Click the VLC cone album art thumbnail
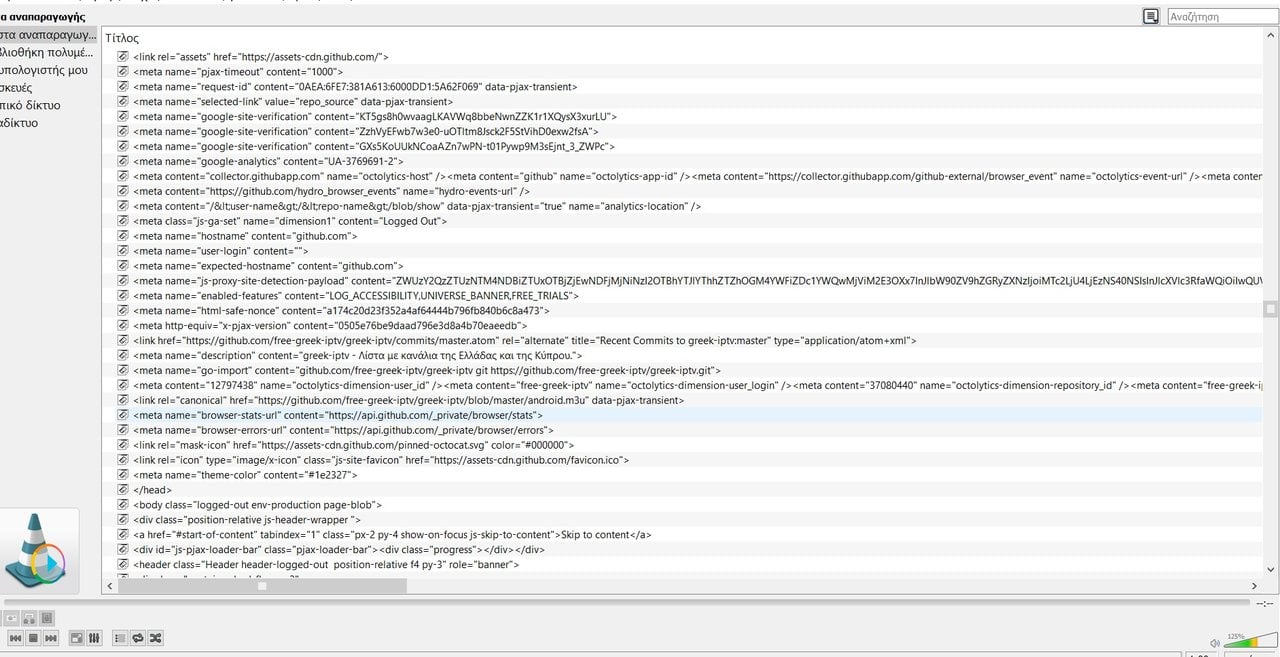This screenshot has height=657, width=1280. point(40,549)
